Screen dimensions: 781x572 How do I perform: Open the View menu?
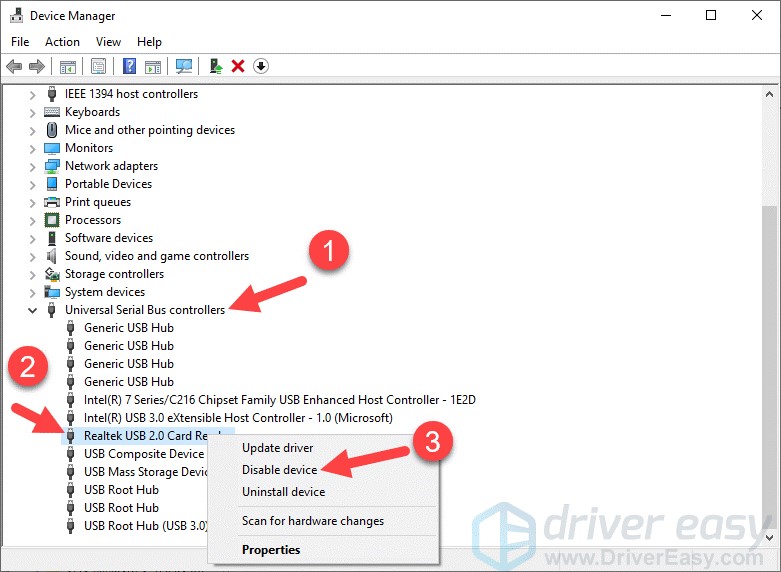tap(108, 42)
